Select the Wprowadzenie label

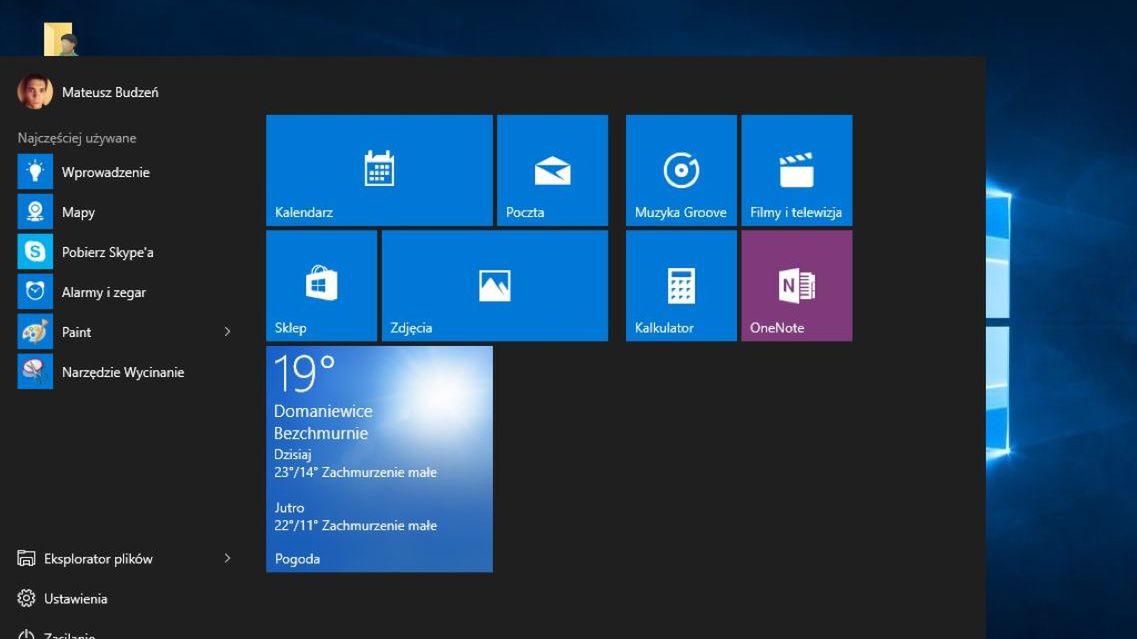click(x=106, y=172)
